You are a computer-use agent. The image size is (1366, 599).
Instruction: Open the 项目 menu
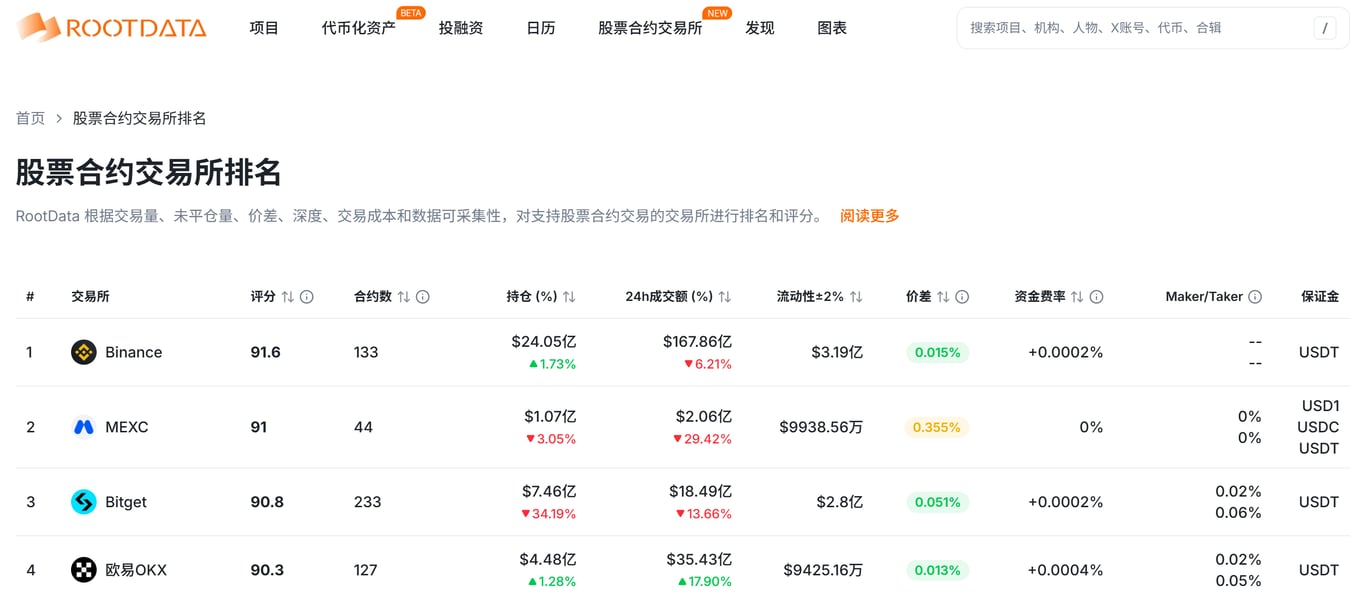[264, 28]
